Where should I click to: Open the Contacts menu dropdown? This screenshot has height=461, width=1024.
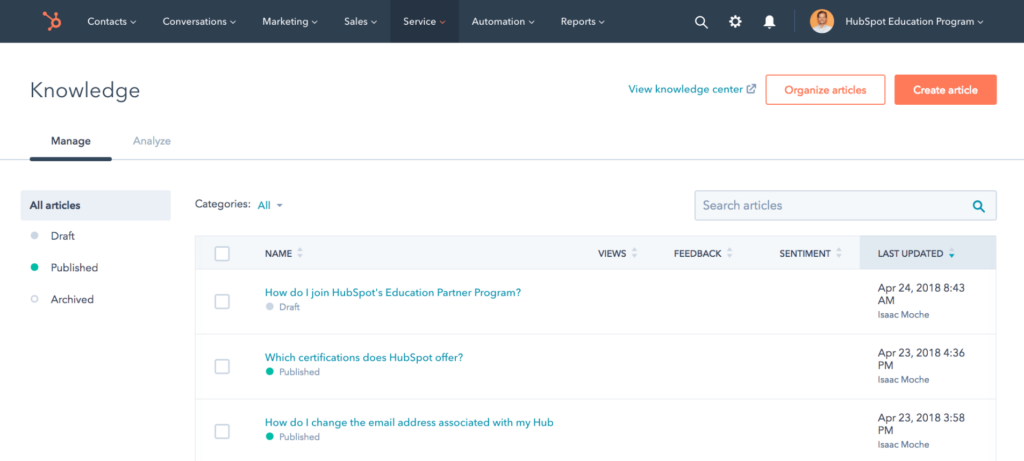tap(112, 22)
